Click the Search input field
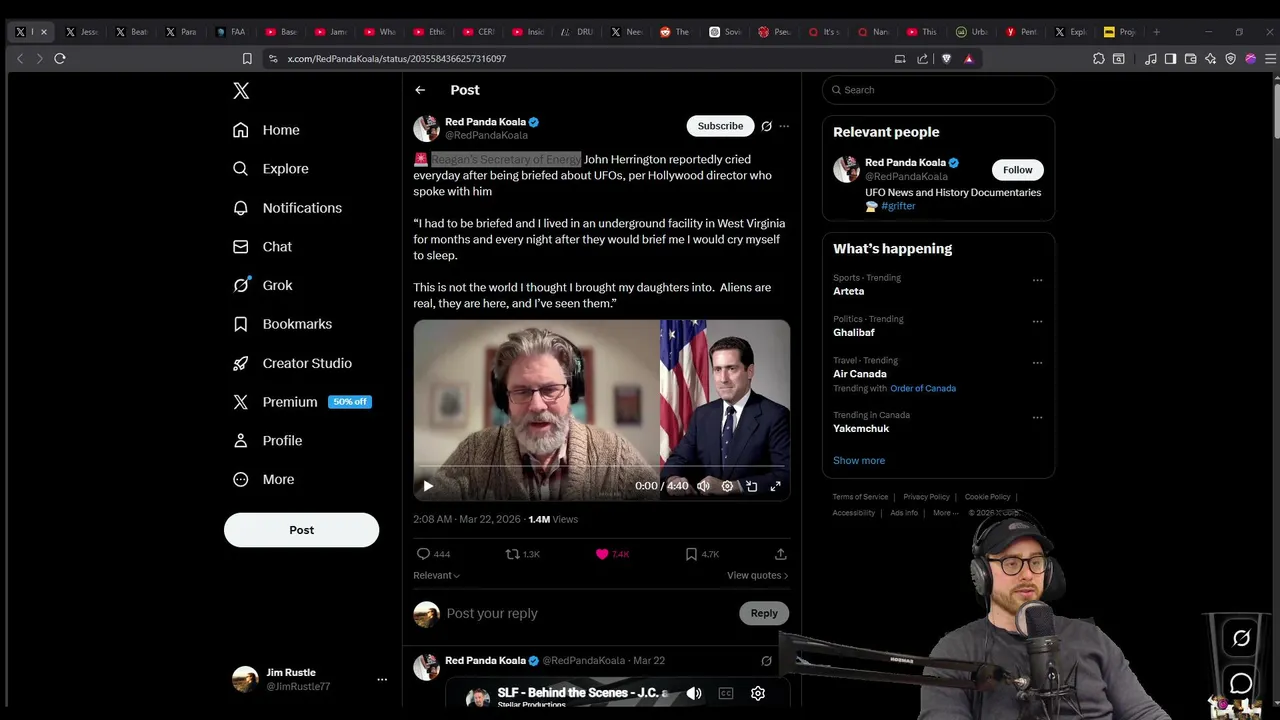Viewport: 1280px width, 720px height. (938, 90)
